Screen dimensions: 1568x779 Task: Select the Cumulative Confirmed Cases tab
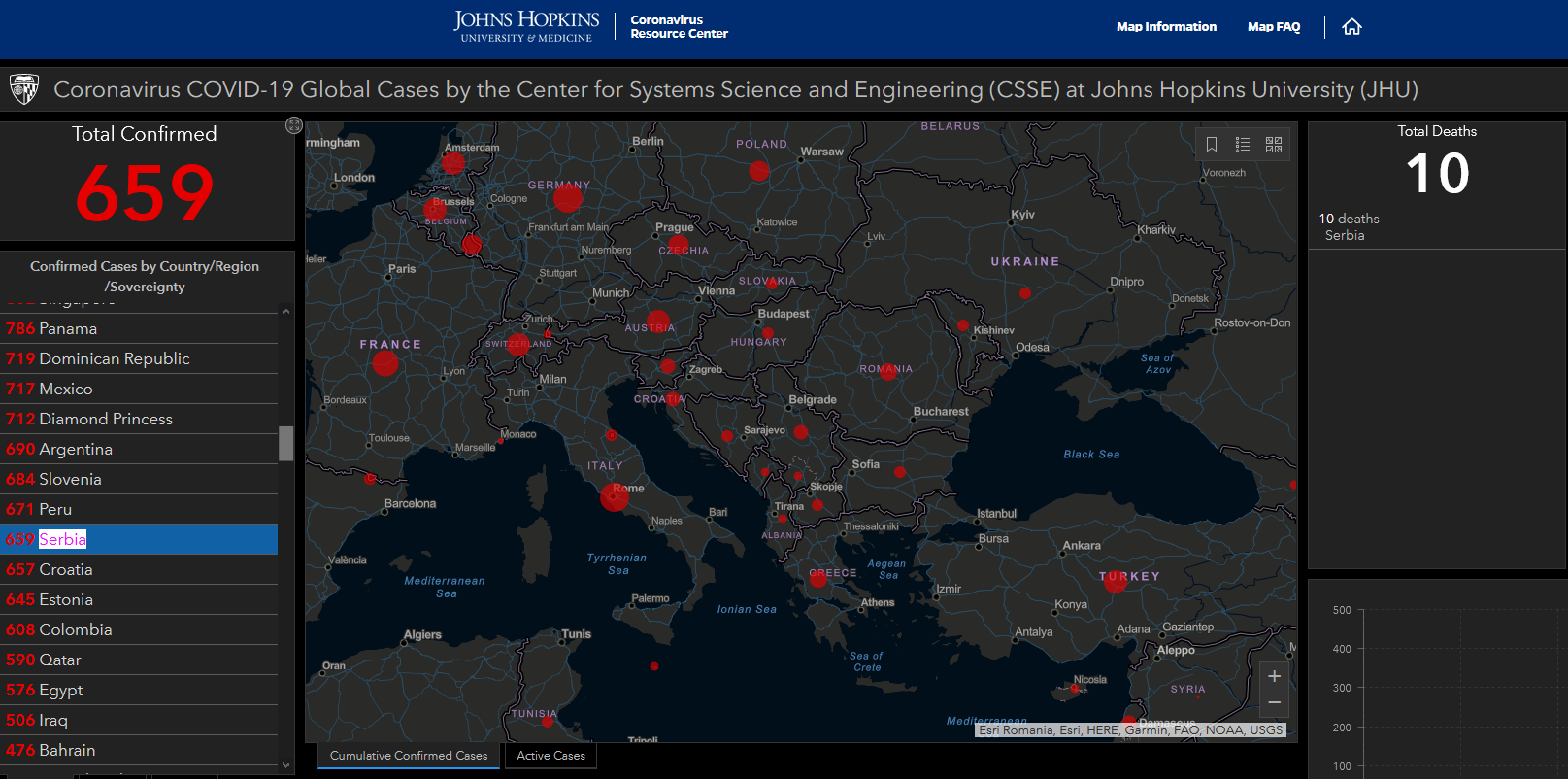tap(409, 756)
